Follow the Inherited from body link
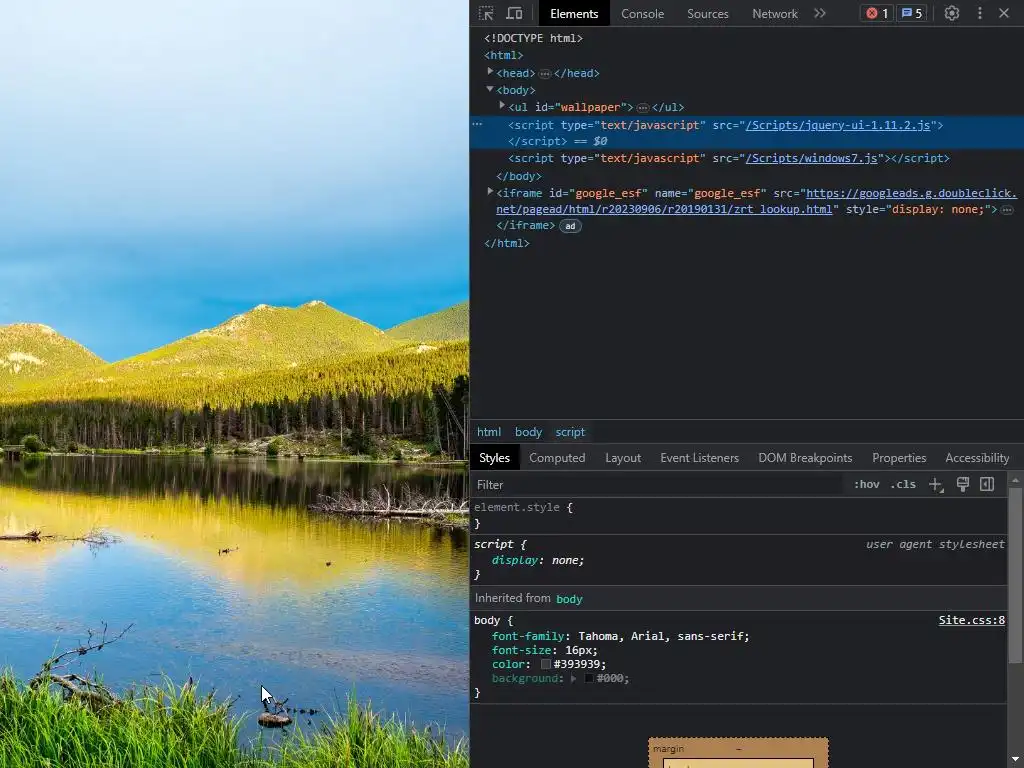 pos(569,599)
